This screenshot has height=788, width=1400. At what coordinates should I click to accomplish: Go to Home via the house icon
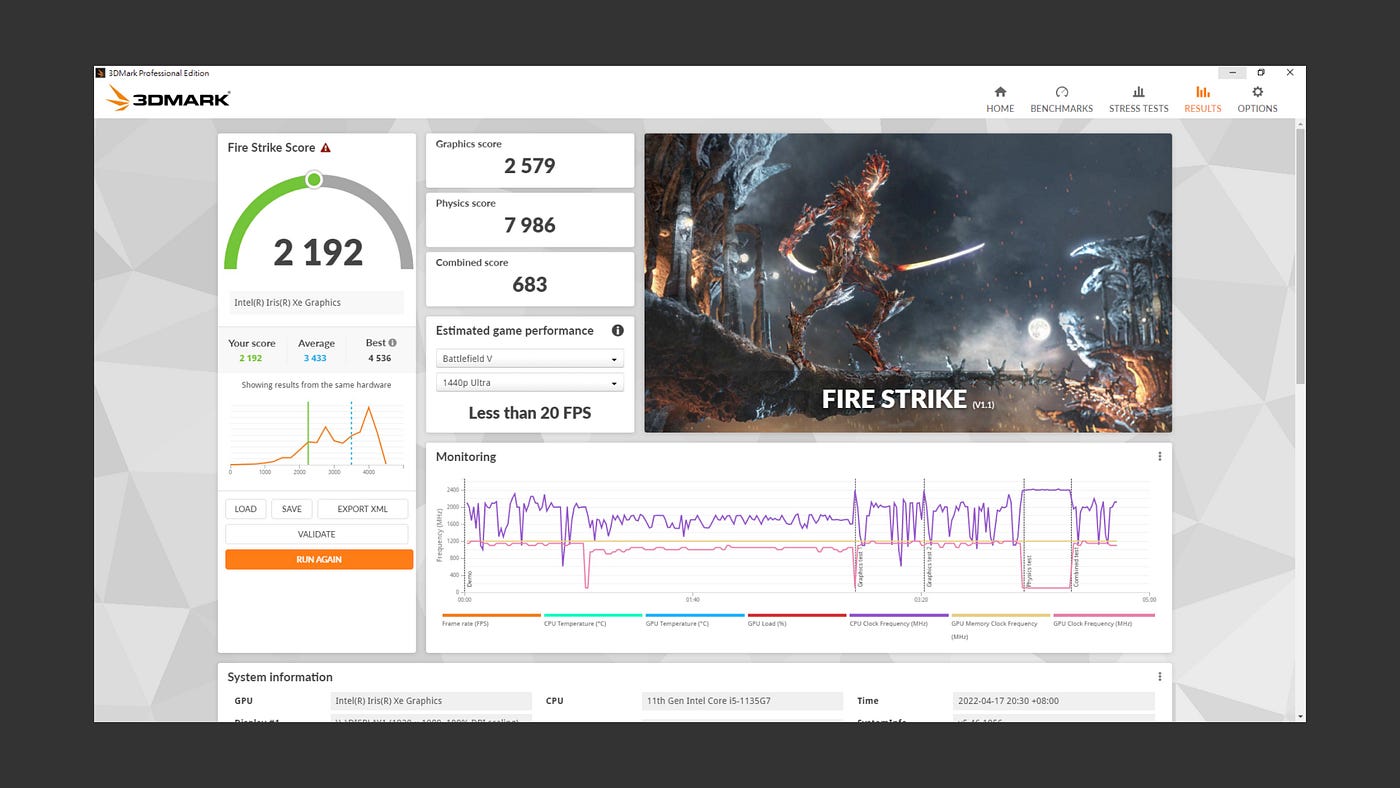[x=1000, y=92]
